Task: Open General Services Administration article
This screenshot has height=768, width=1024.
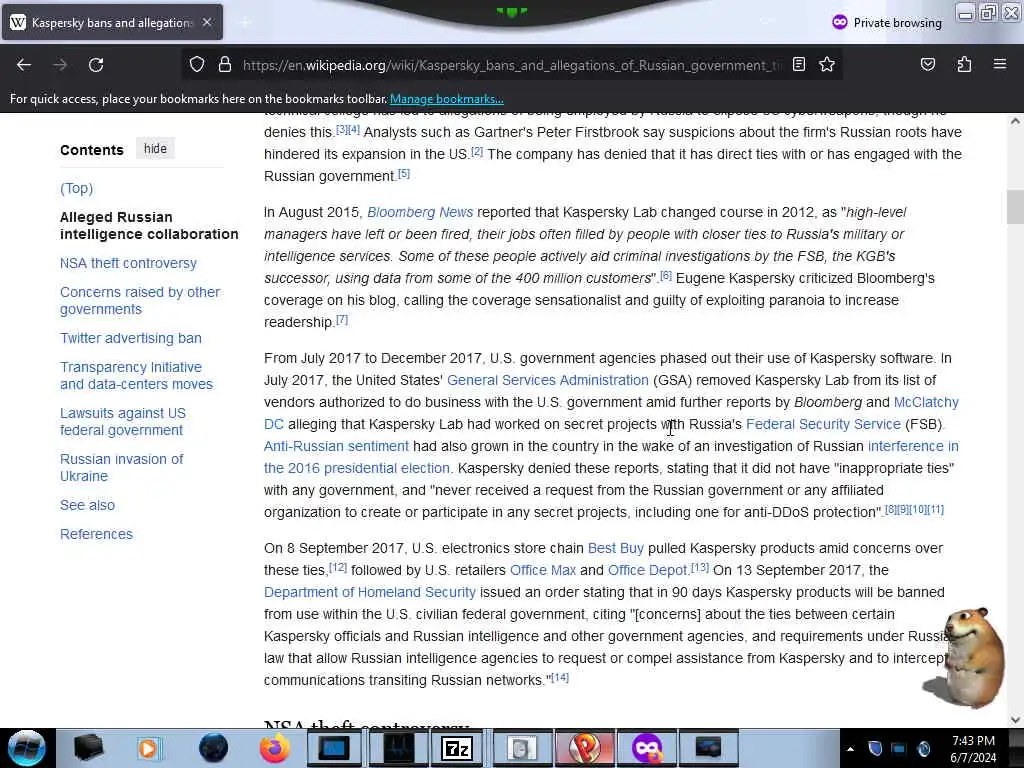Action: [x=548, y=380]
